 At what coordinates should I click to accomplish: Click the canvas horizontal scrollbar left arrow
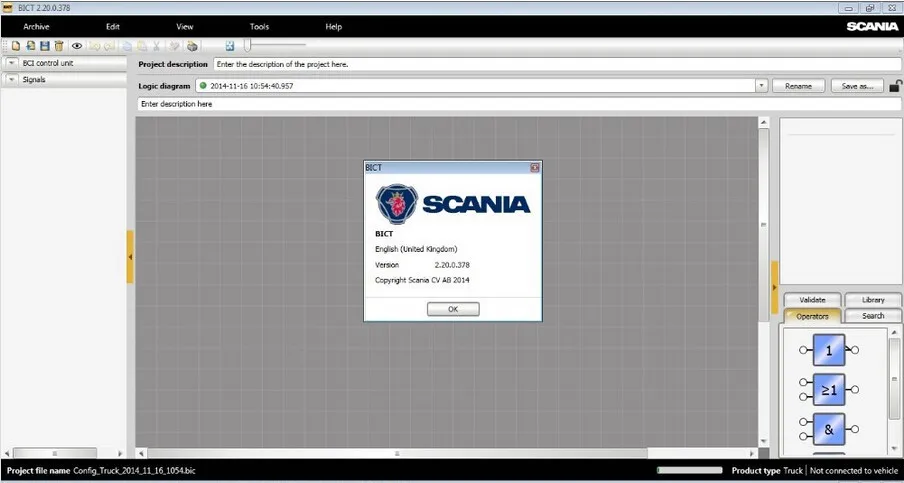point(142,454)
